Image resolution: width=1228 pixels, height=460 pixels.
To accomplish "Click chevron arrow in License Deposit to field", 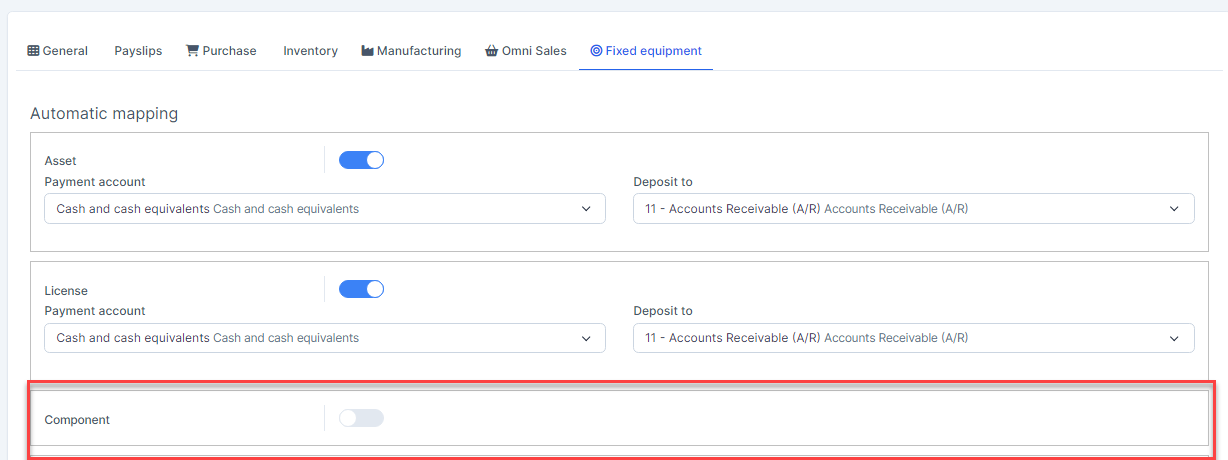I will [1174, 338].
